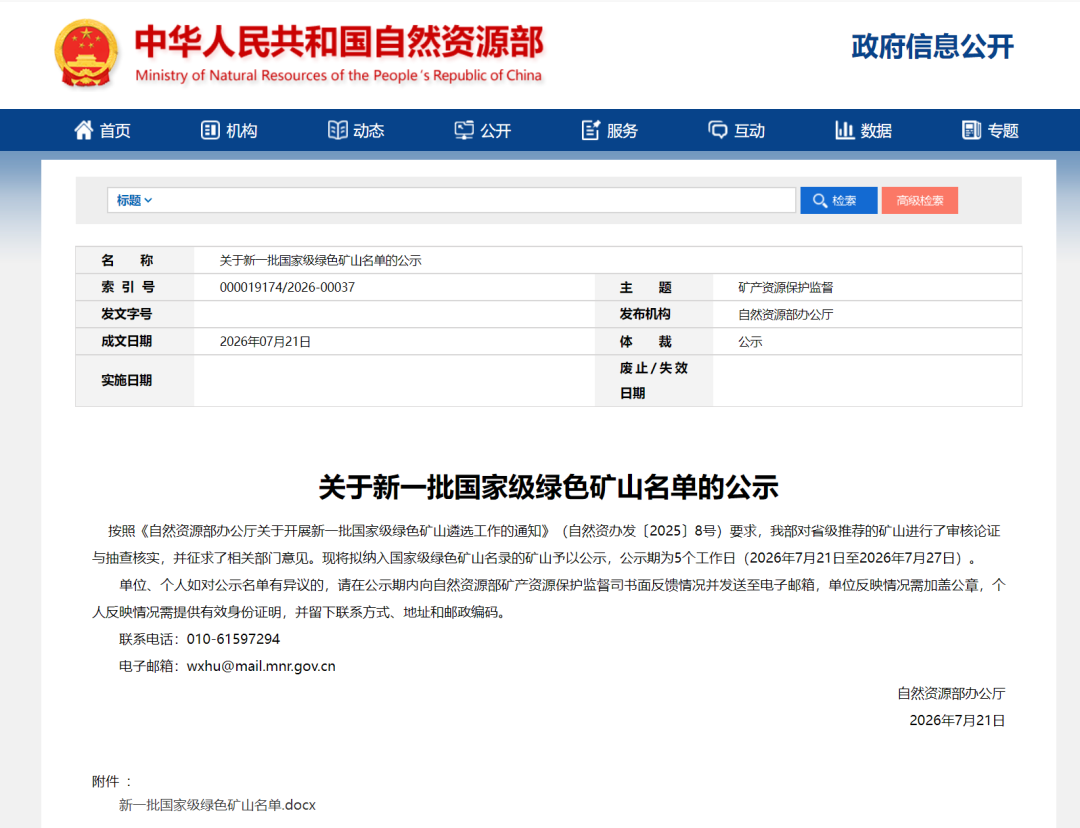Image resolution: width=1080 pixels, height=828 pixels.
Task: Download 新一批国家级绿色矿山名单.docx attachment
Action: tap(217, 805)
